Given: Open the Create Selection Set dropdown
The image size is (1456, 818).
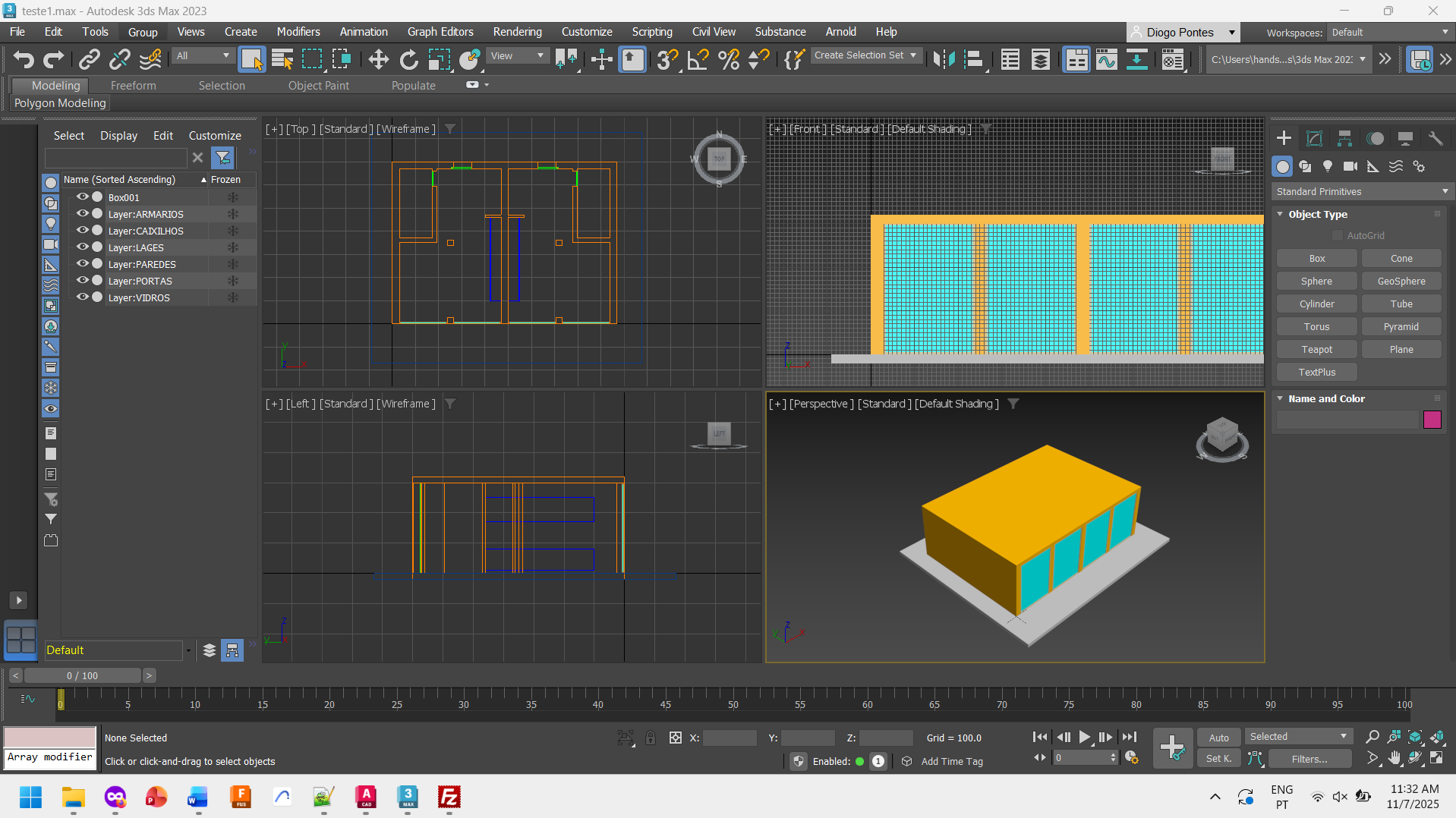Looking at the screenshot, I should point(865,55).
